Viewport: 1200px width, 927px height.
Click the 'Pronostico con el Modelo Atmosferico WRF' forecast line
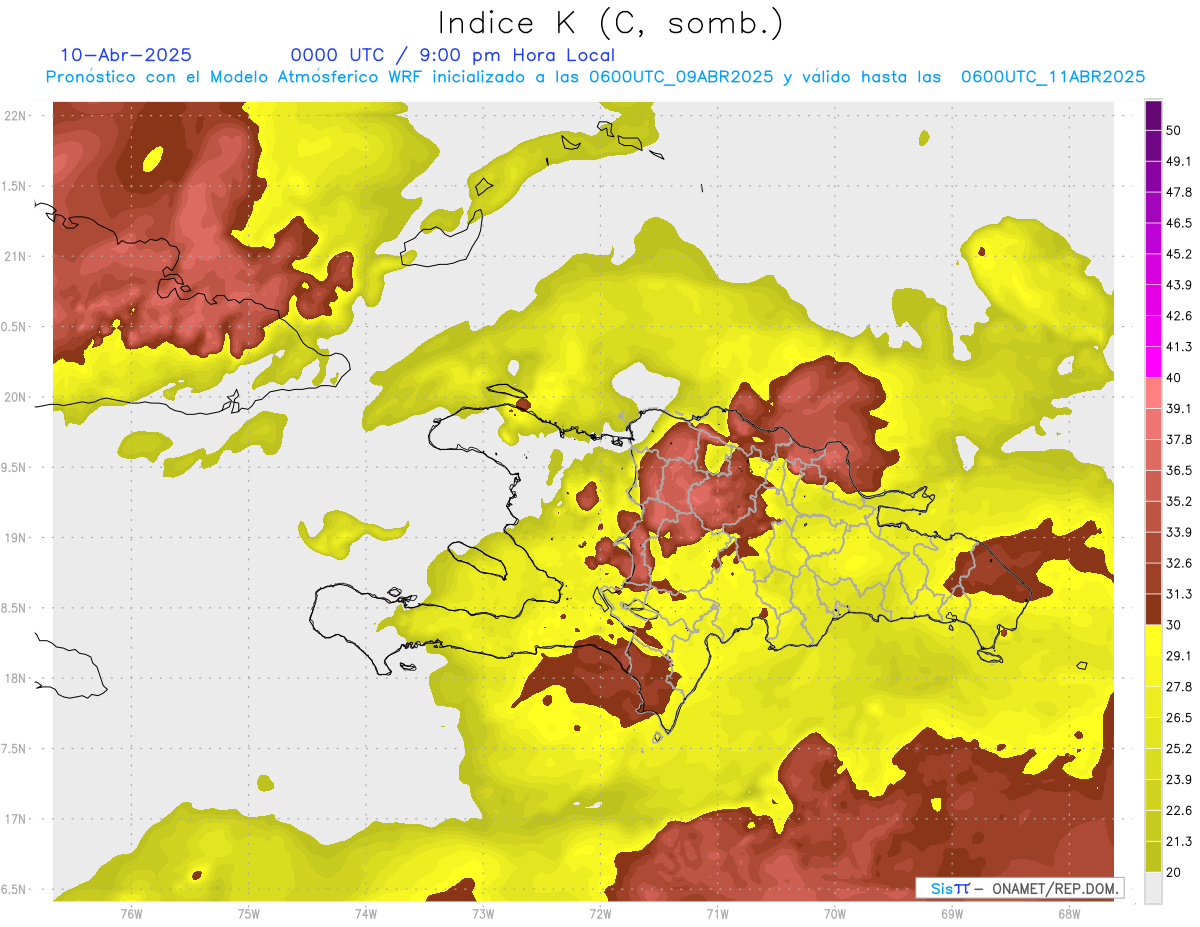[x=596, y=77]
